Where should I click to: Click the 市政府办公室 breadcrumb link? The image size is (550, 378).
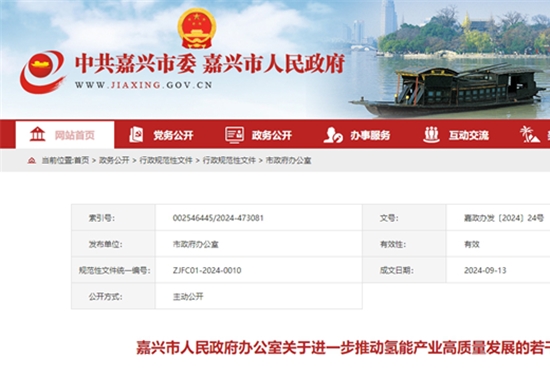click(288, 161)
